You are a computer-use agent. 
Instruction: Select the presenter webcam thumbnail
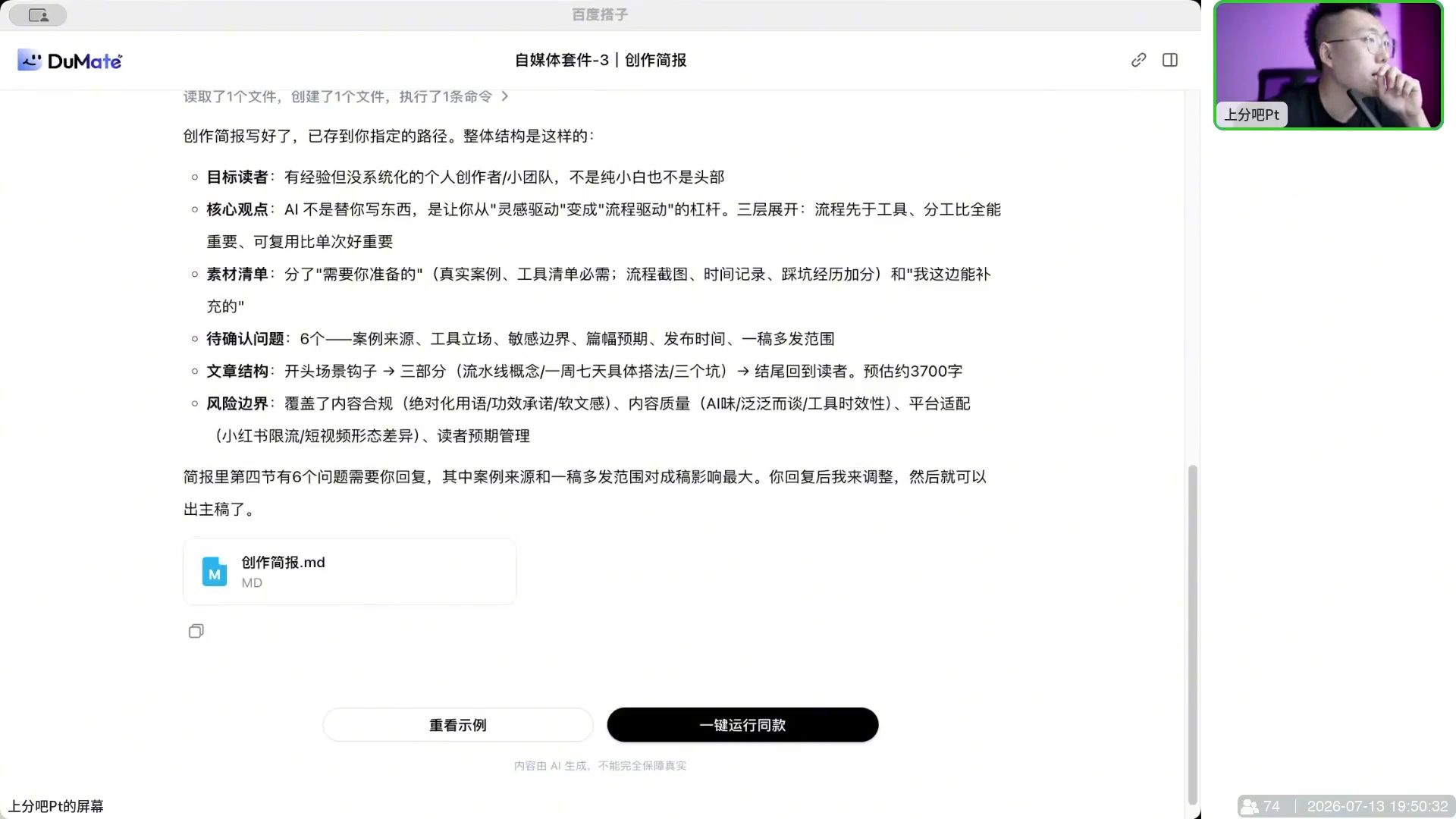1328,65
